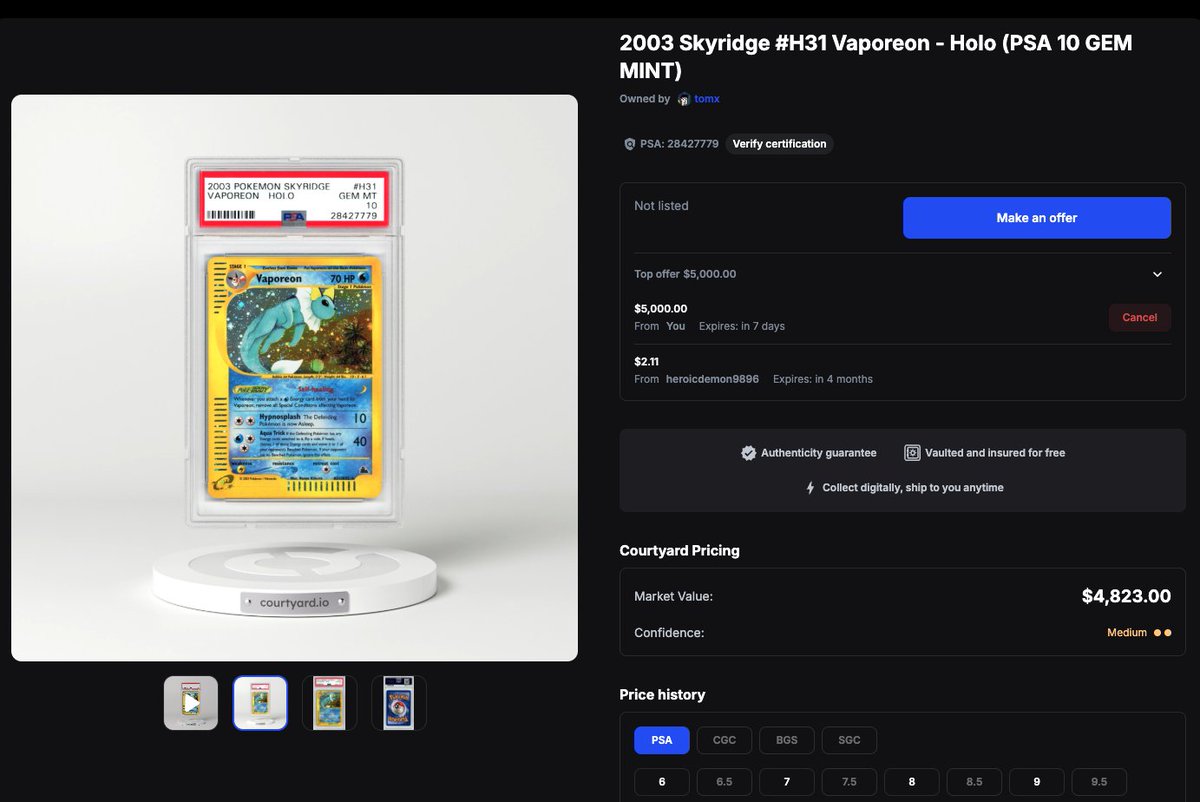Play the video thumbnail of the card
Screen dimensions: 1200x802
(191, 703)
